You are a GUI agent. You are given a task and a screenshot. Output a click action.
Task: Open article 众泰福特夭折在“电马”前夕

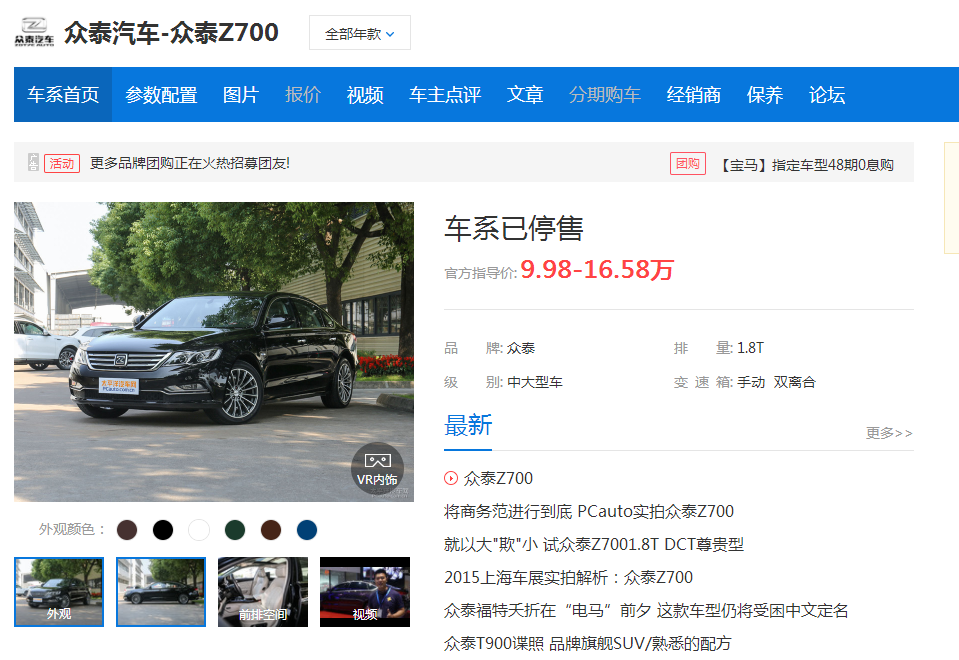click(646, 610)
